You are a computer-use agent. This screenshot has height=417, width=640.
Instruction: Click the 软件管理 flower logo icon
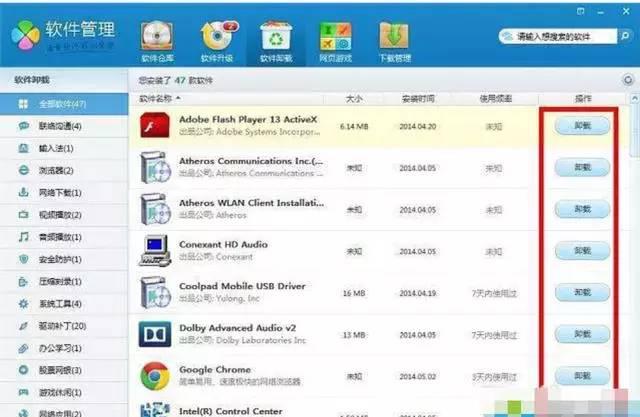[26, 35]
